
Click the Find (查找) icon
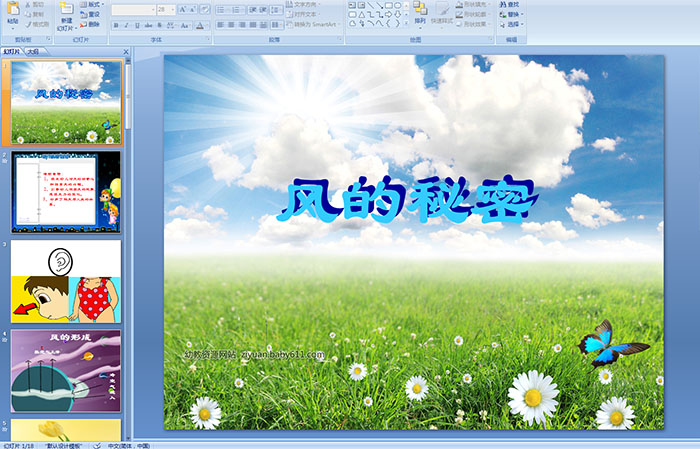[512, 4]
